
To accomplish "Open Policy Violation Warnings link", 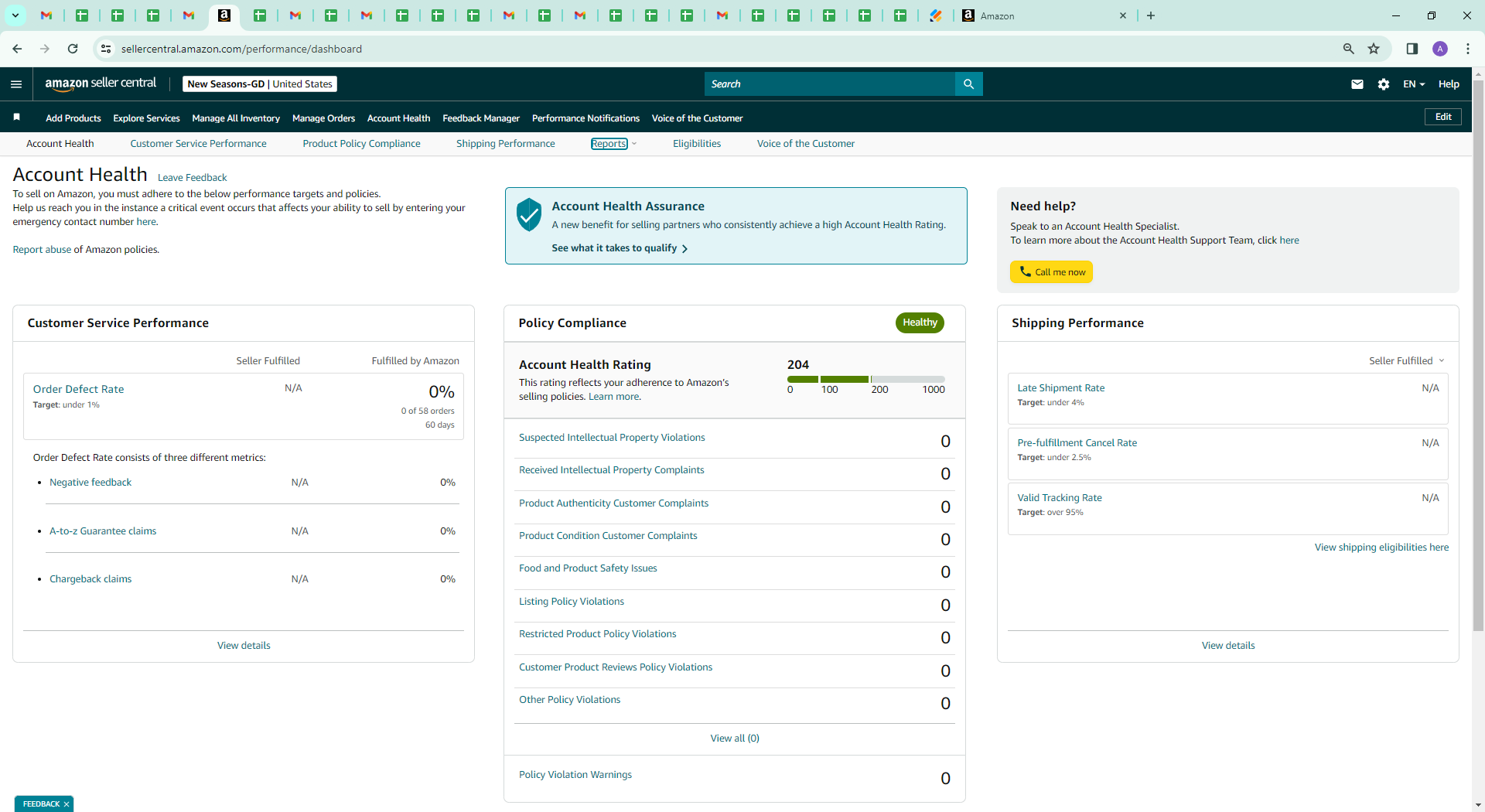I will 575,775.
